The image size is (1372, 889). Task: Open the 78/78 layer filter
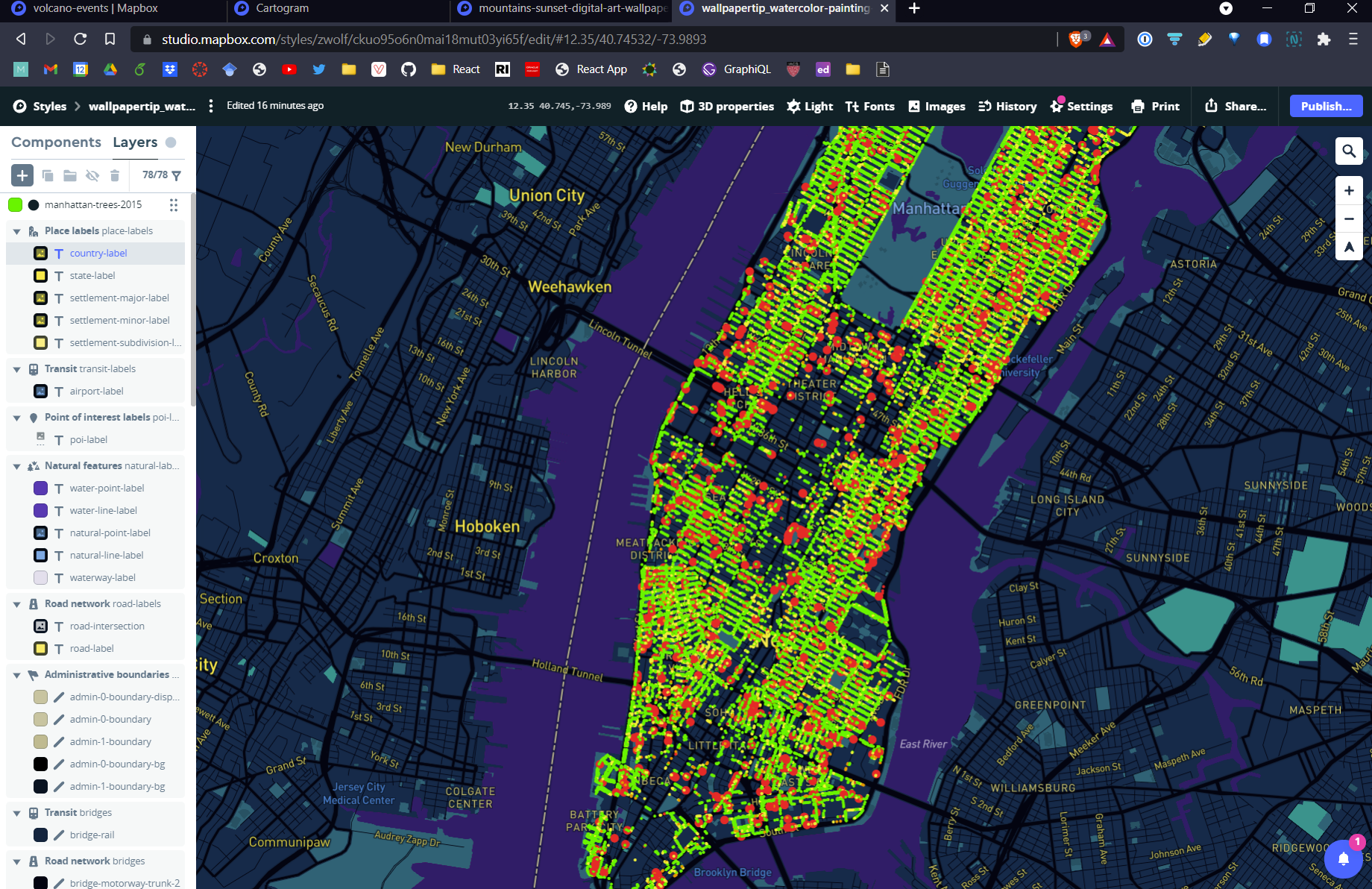162,175
